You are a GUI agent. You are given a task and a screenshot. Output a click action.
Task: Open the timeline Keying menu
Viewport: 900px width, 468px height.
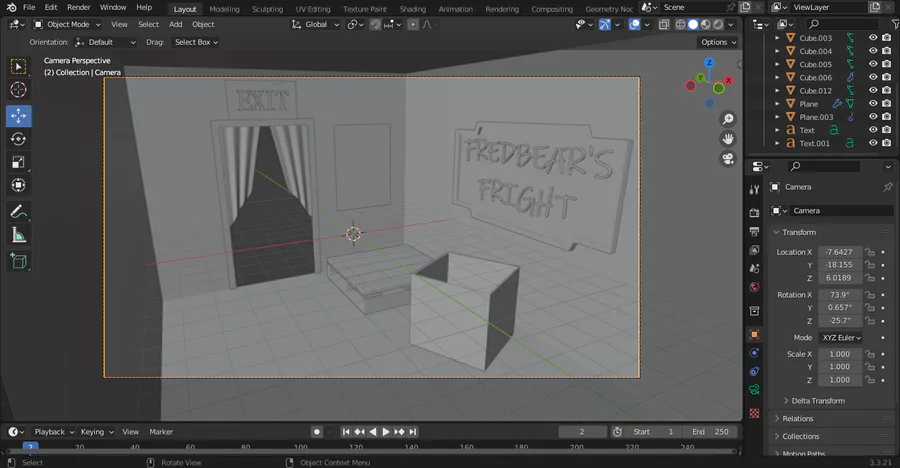pyautogui.click(x=96, y=432)
